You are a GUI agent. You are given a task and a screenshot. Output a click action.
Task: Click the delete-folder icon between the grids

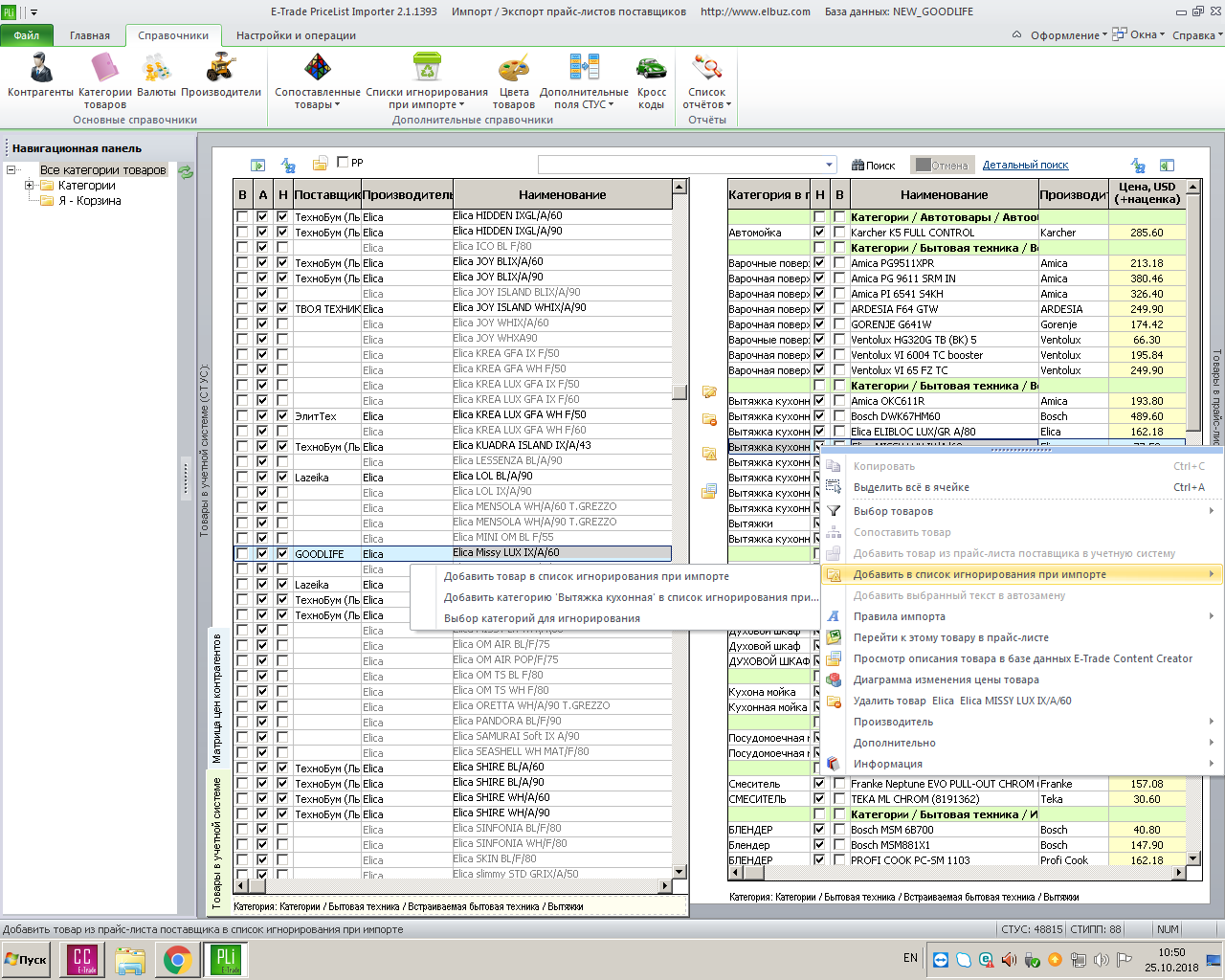tap(709, 419)
